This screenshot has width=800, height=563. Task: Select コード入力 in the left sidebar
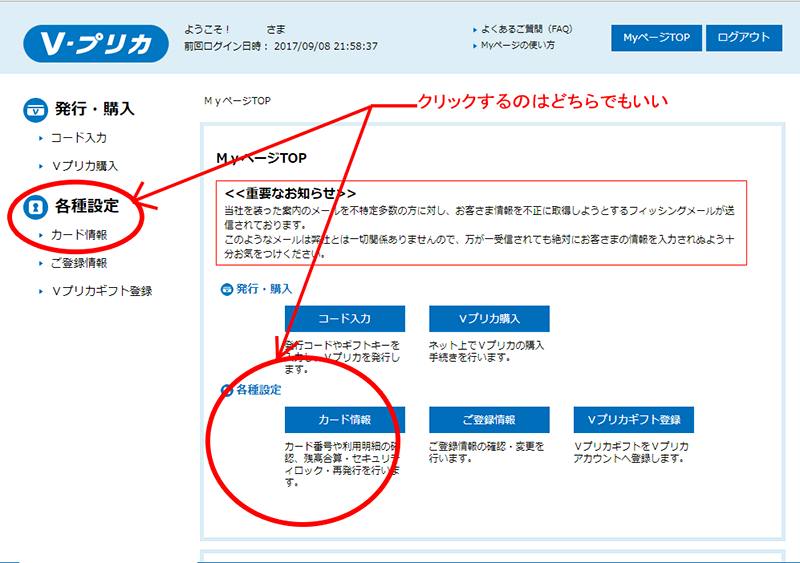pos(78,138)
